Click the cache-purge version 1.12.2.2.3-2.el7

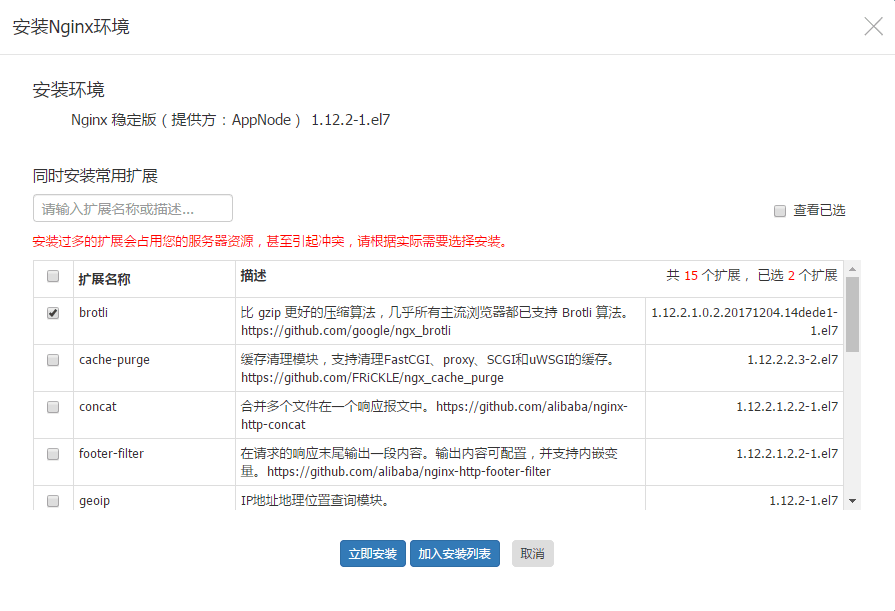point(792,360)
